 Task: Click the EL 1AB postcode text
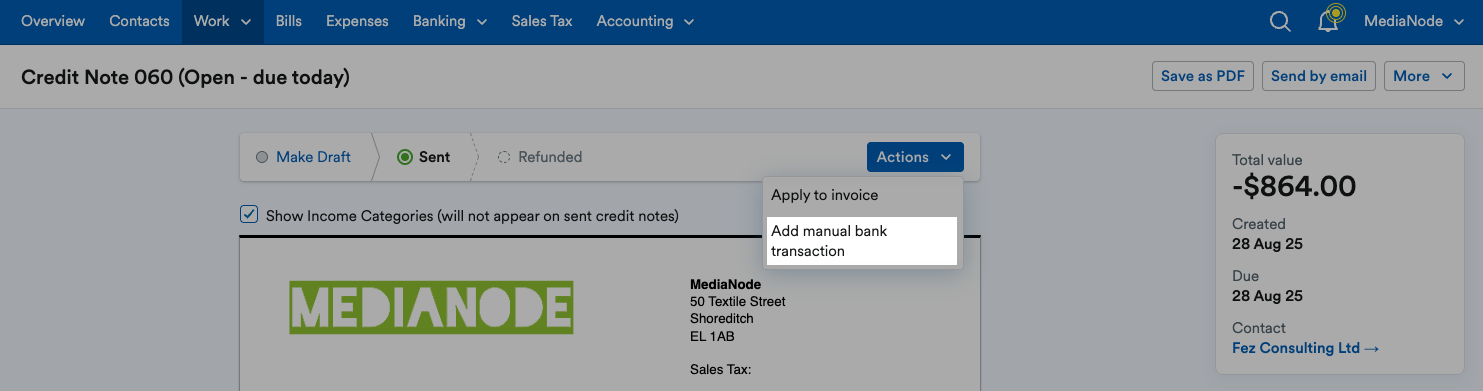click(x=712, y=337)
